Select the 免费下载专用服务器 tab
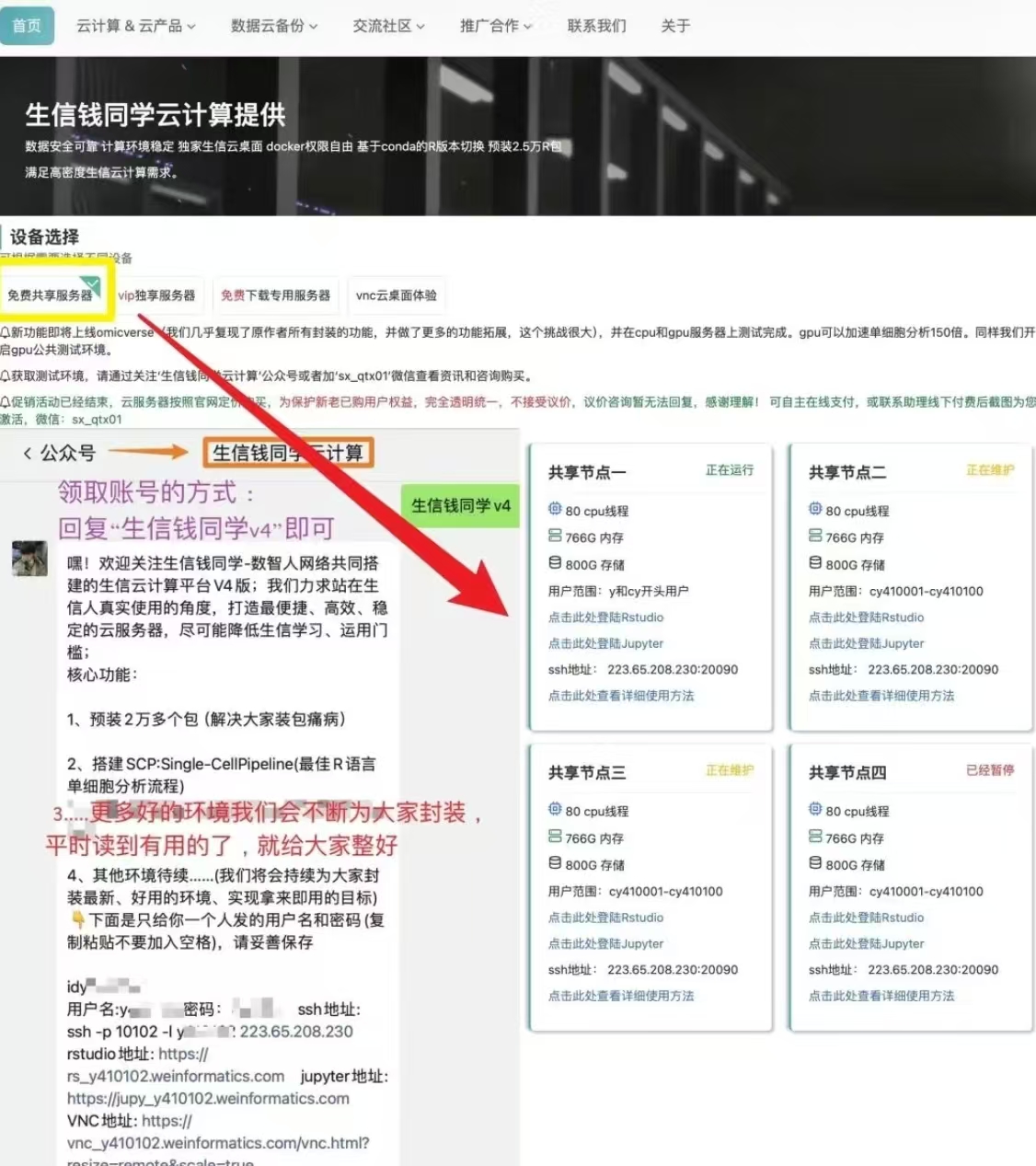The height and width of the screenshot is (1166, 1036). pyautogui.click(x=276, y=295)
